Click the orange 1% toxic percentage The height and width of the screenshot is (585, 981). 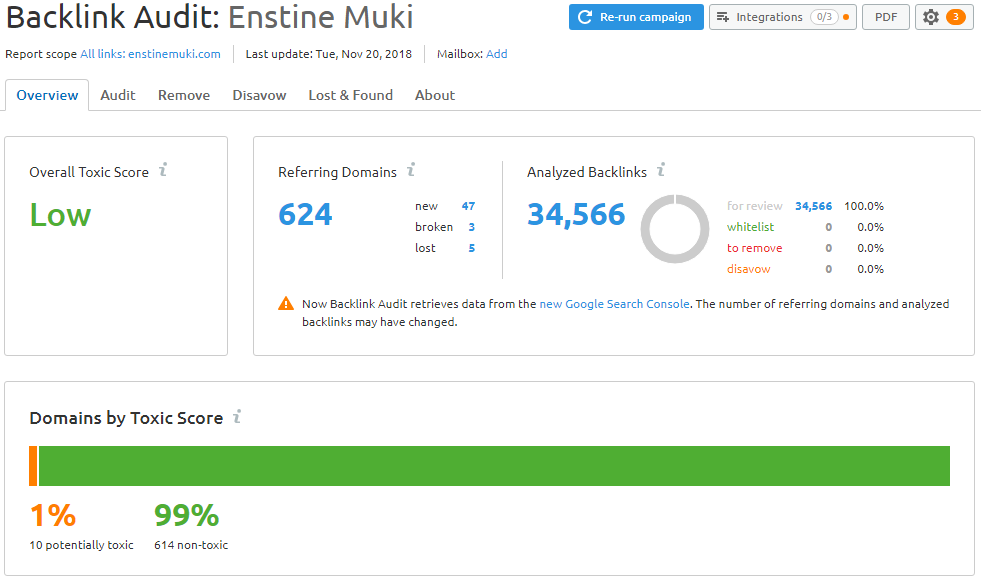pyautogui.click(x=53, y=516)
